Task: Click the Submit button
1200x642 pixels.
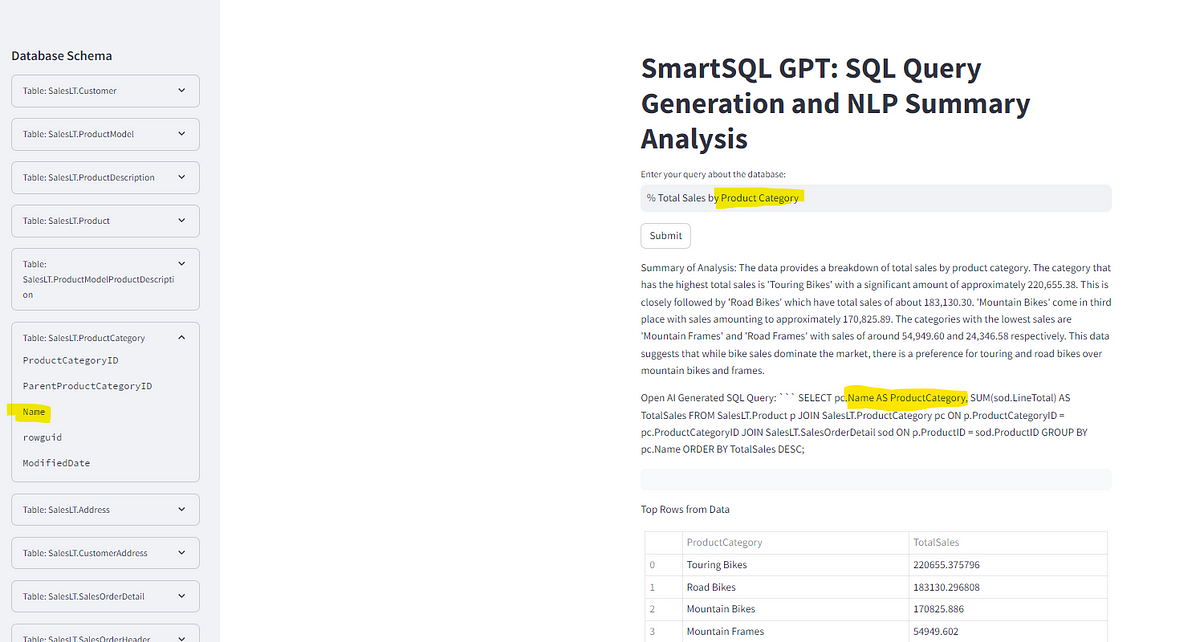Action: (665, 236)
